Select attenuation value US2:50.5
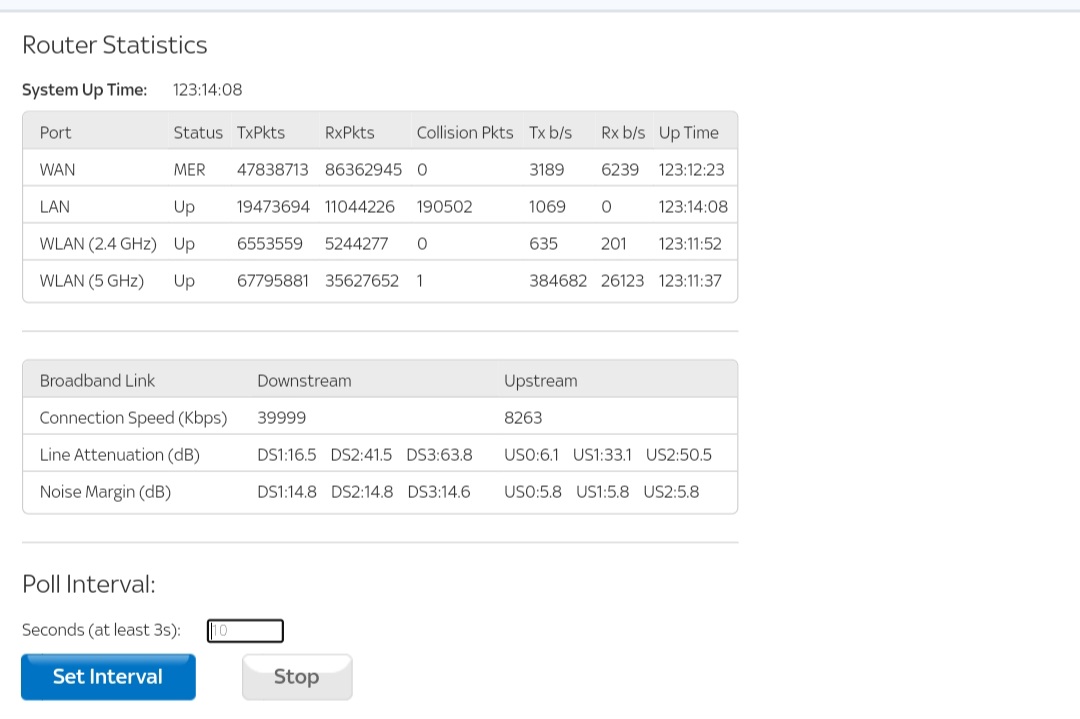Image resolution: width=1080 pixels, height=719 pixels. point(678,455)
